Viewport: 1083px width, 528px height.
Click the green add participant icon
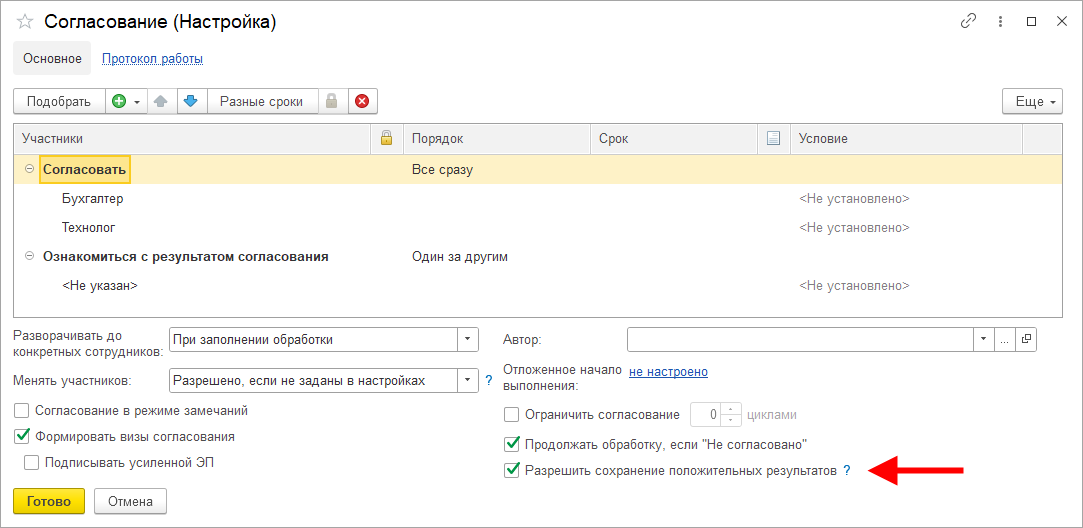(x=120, y=101)
